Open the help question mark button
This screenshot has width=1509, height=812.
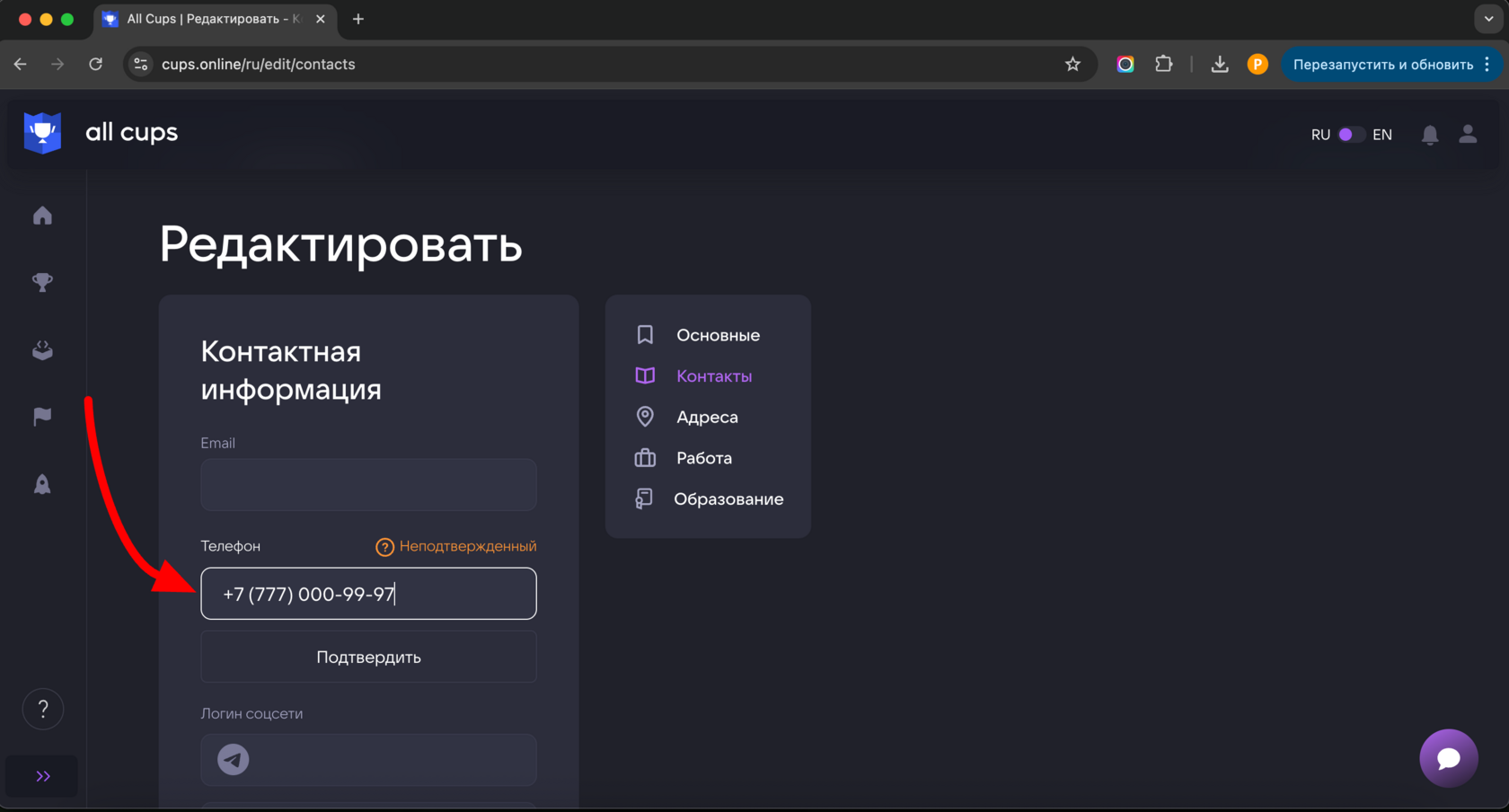click(x=43, y=710)
